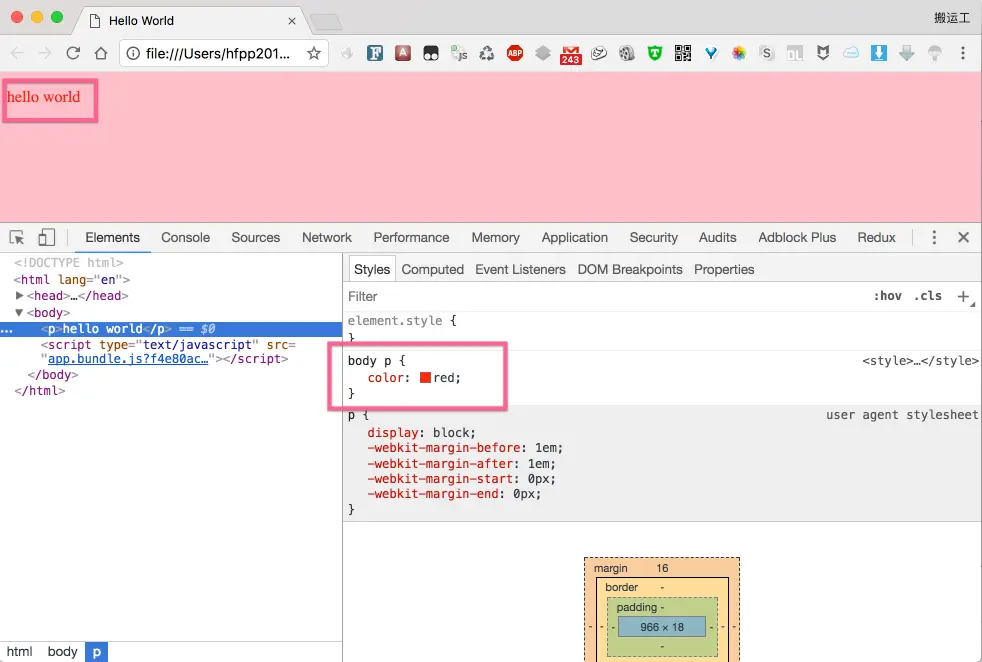Open the Memory tab

click(495, 237)
